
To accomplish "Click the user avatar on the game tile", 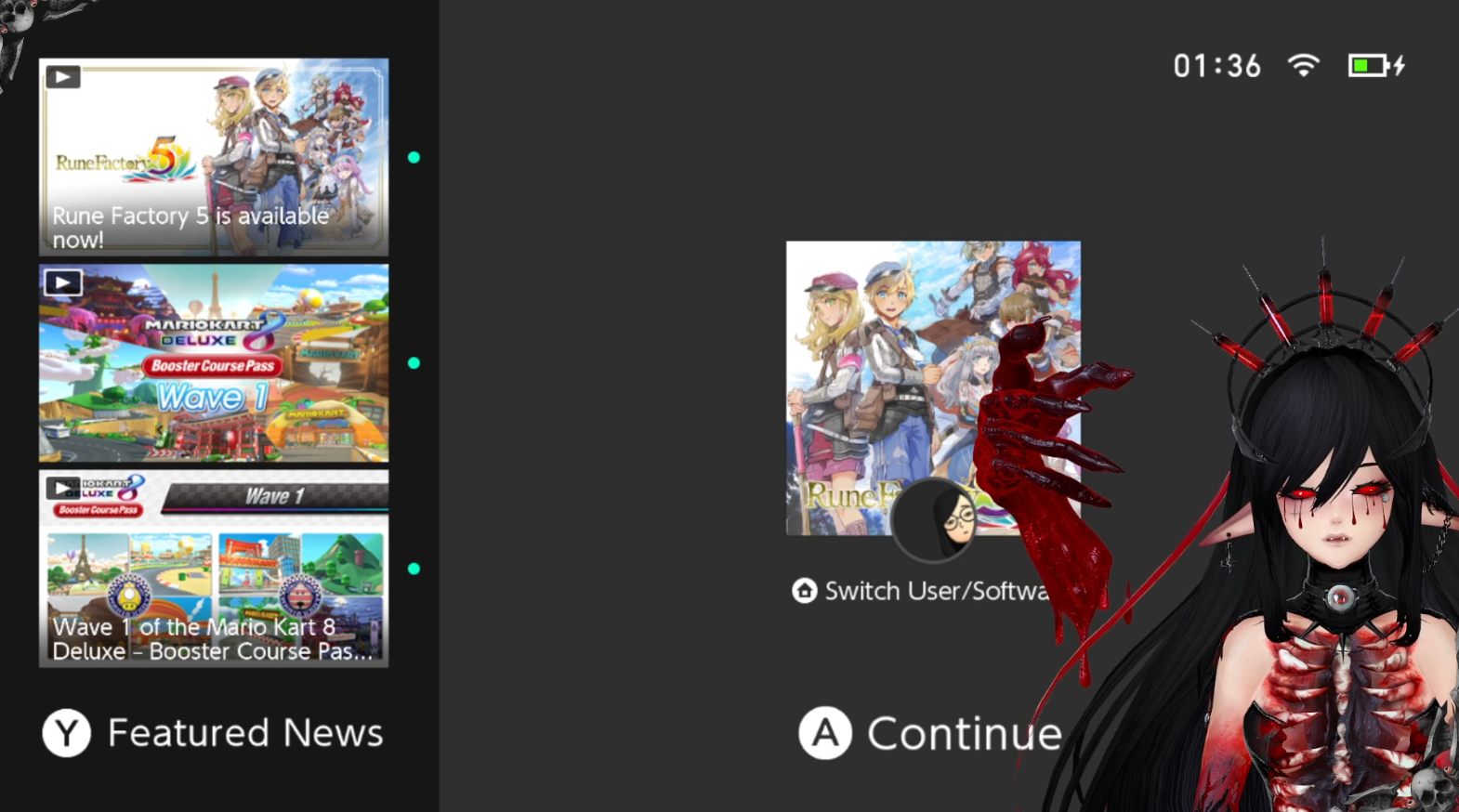I will click(934, 520).
